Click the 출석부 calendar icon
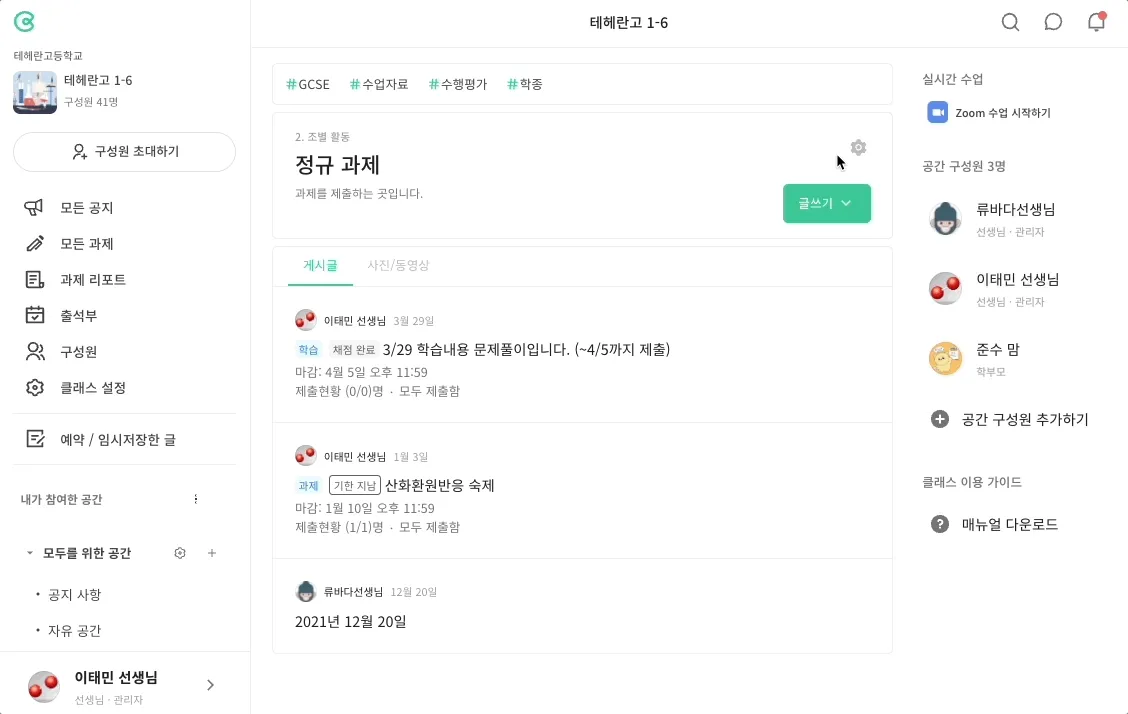1128x714 pixels. click(x=35, y=315)
